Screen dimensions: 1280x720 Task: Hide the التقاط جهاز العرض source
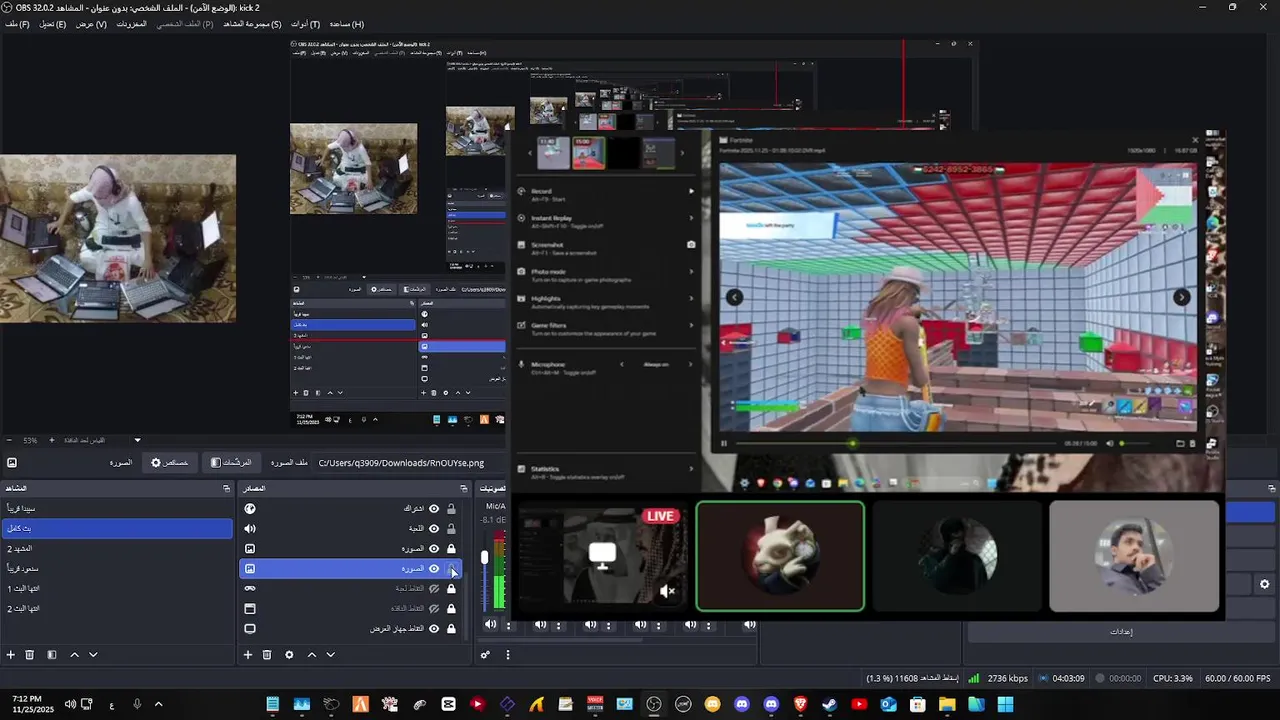434,629
